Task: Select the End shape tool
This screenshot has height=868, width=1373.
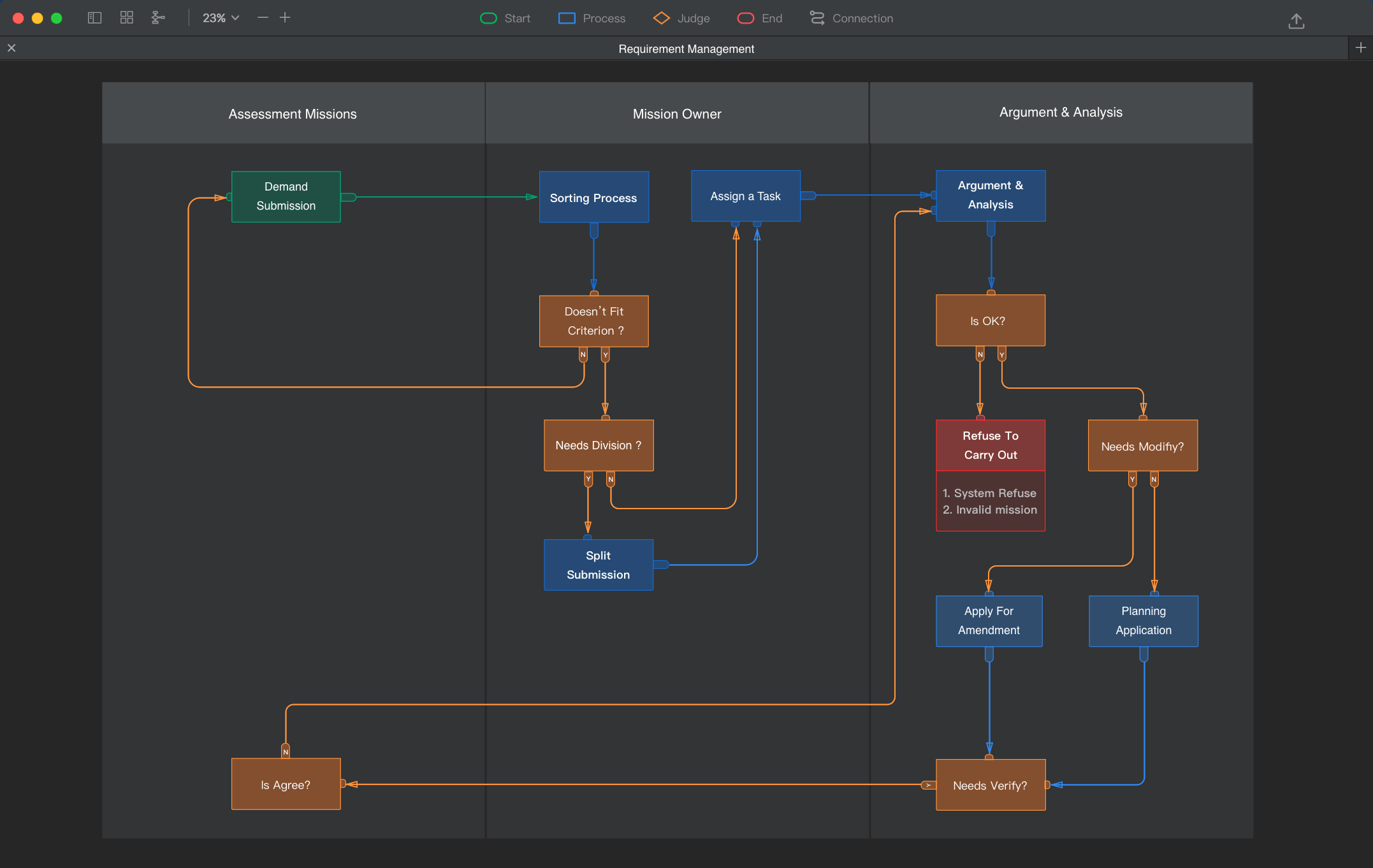Action: tap(760, 18)
